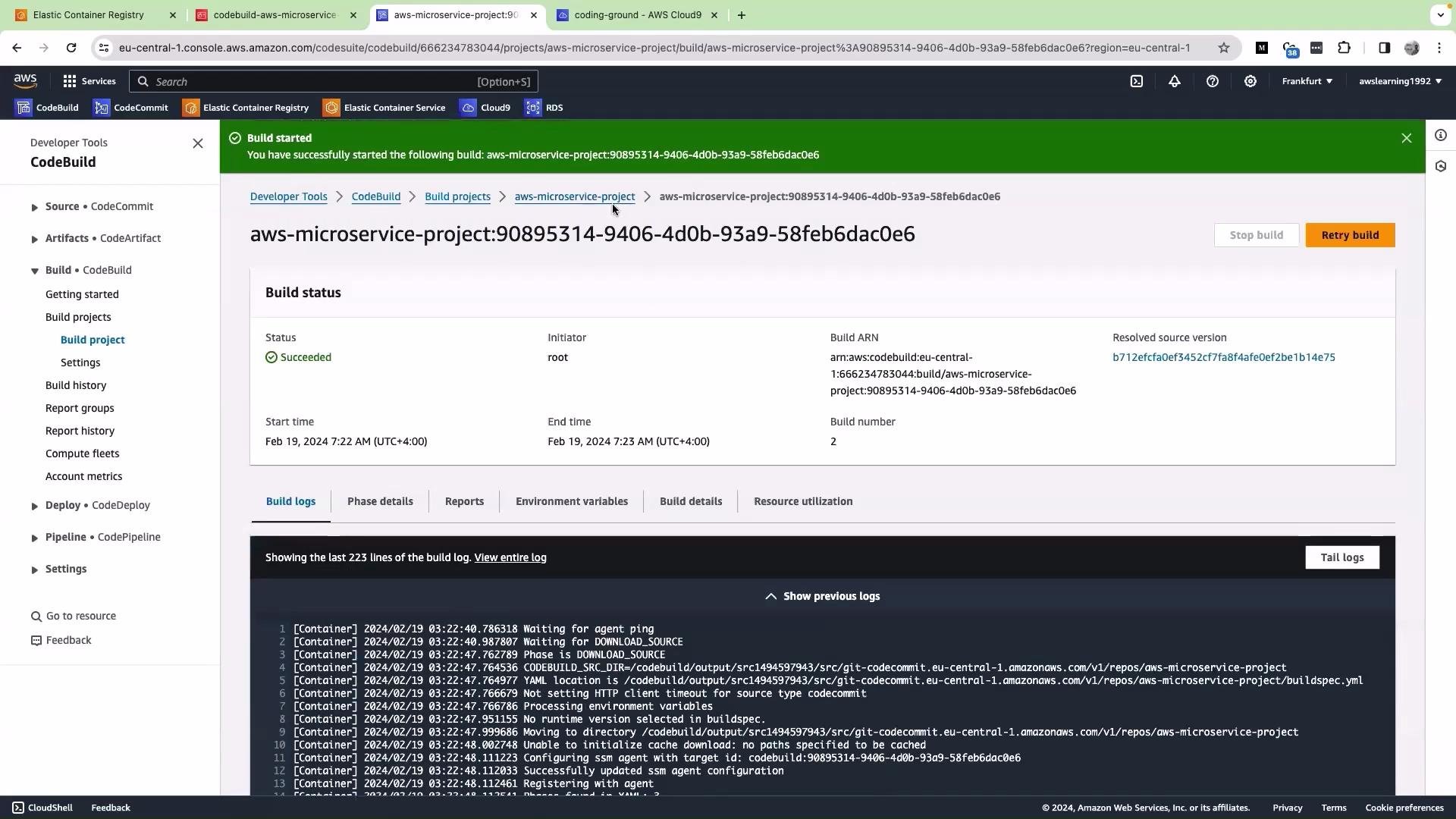Open the notifications bell
The width and height of the screenshot is (1456, 819).
pyautogui.click(x=1174, y=81)
